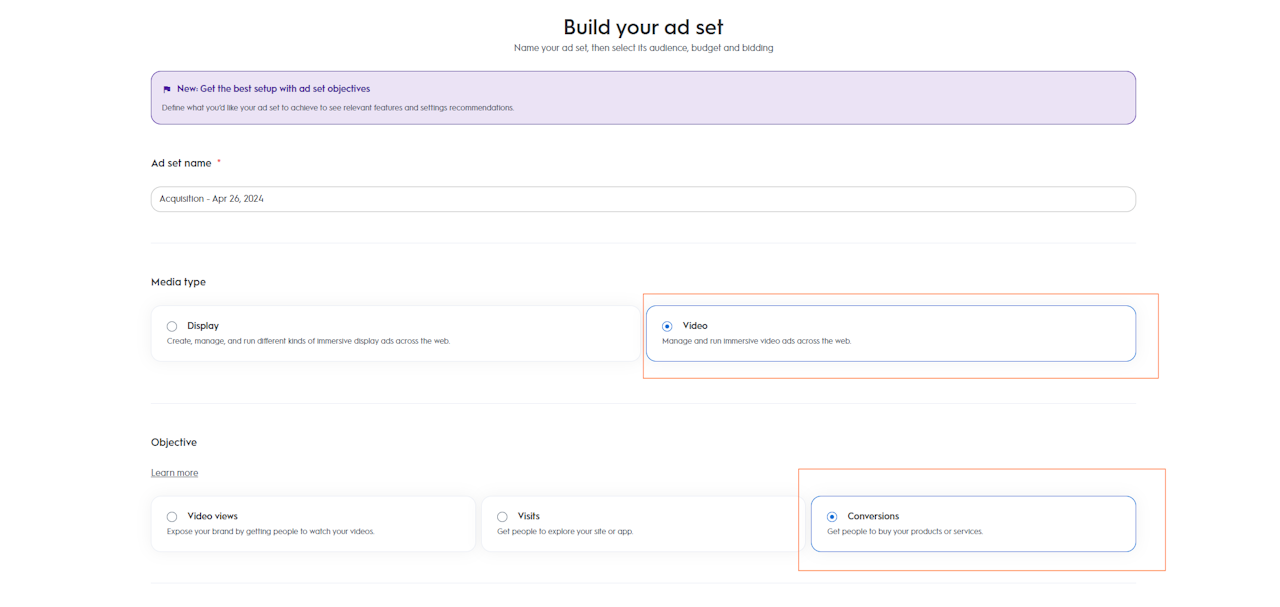Viewport: 1280px width, 607px height.
Task: Click the 'Get people to buy' Conversions description
Action: (904, 532)
